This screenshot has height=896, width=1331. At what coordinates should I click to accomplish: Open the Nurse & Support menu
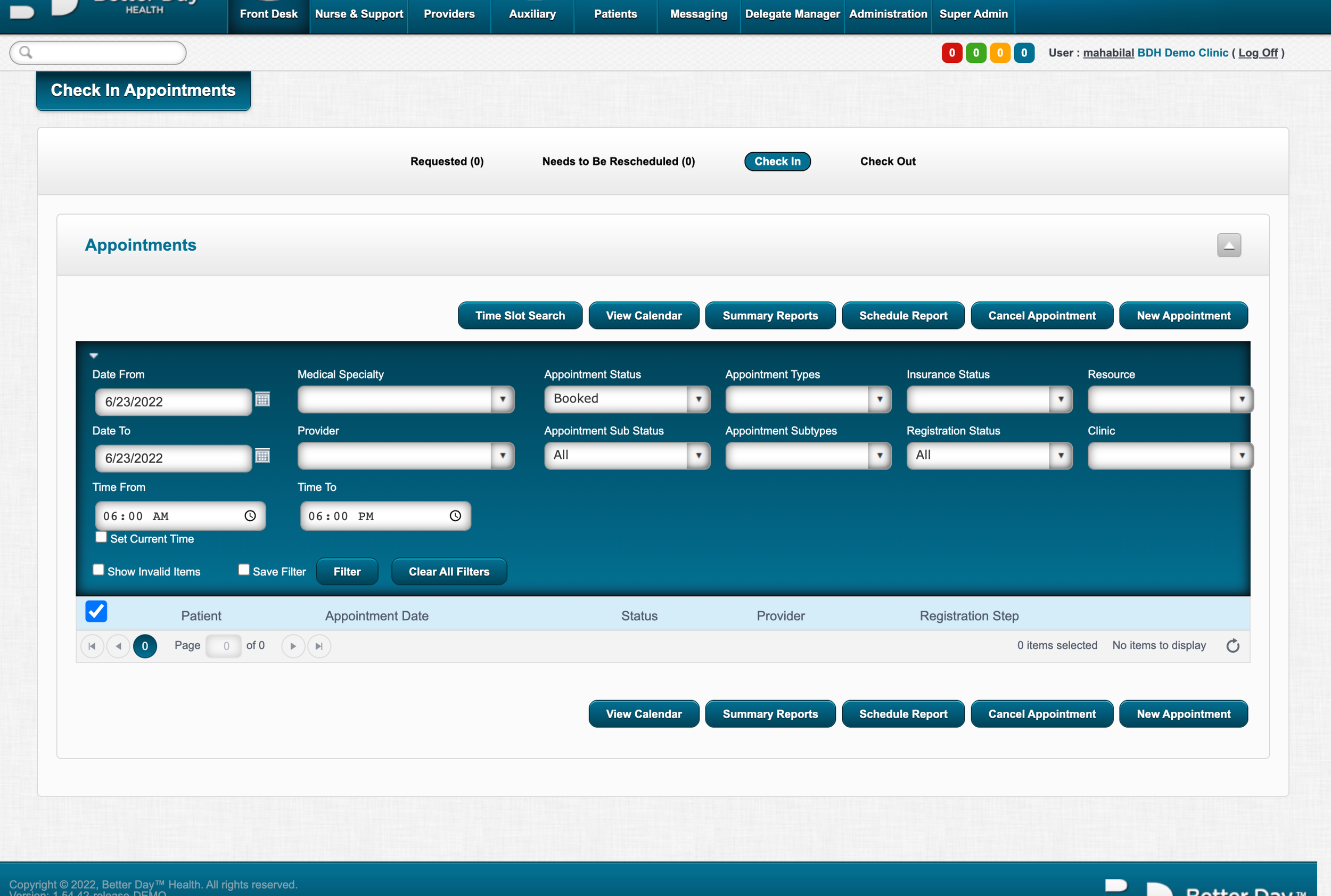pyautogui.click(x=359, y=14)
